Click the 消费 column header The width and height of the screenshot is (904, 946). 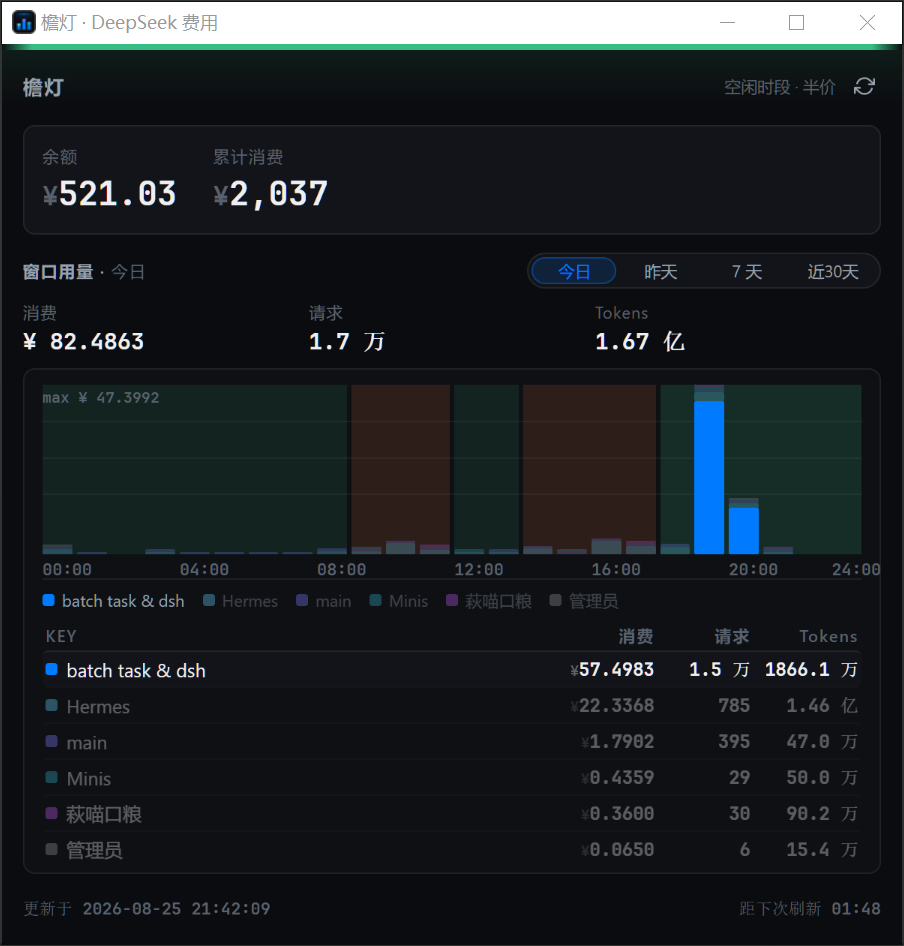click(635, 636)
